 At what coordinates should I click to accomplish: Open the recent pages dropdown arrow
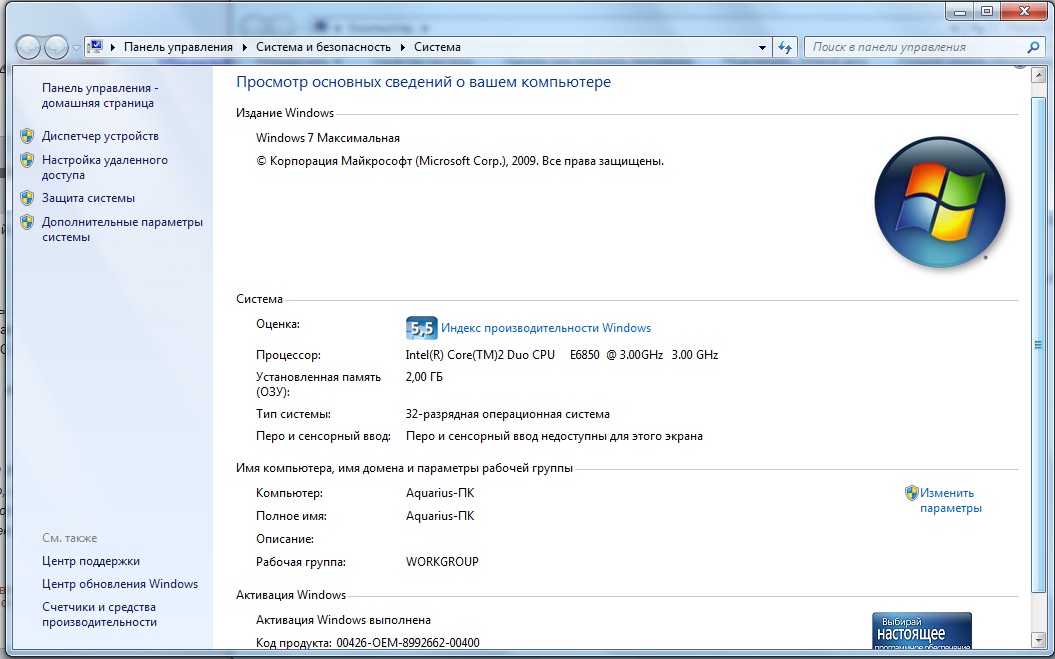[x=76, y=48]
